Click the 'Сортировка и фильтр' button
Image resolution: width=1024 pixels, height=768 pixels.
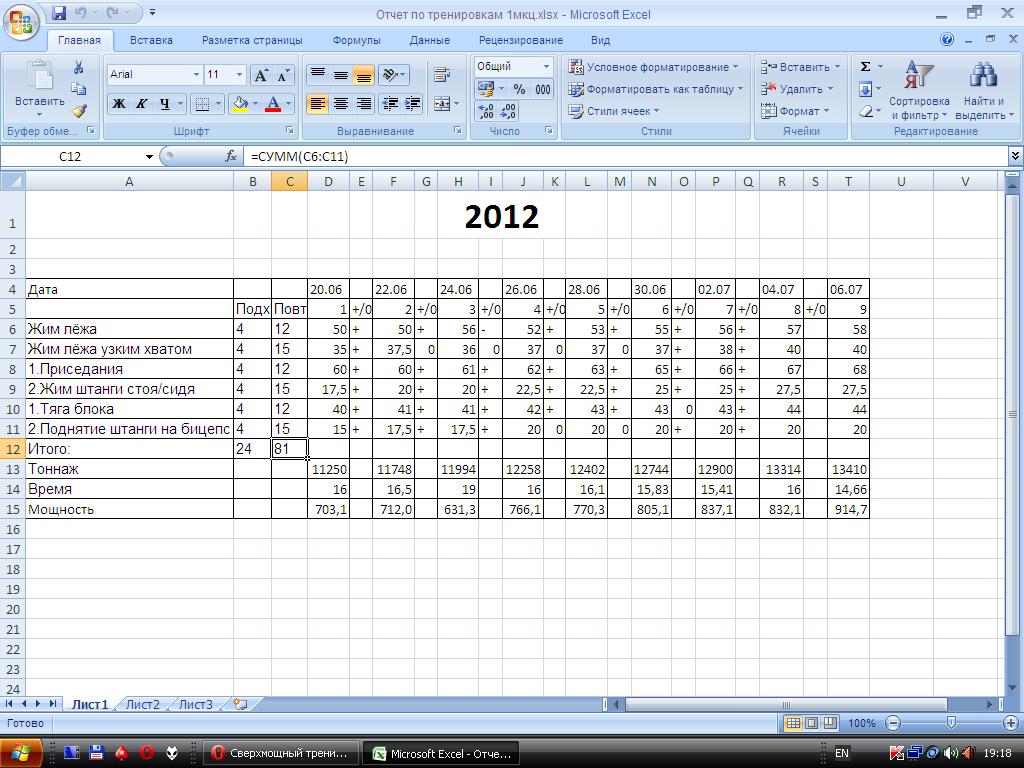point(918,90)
